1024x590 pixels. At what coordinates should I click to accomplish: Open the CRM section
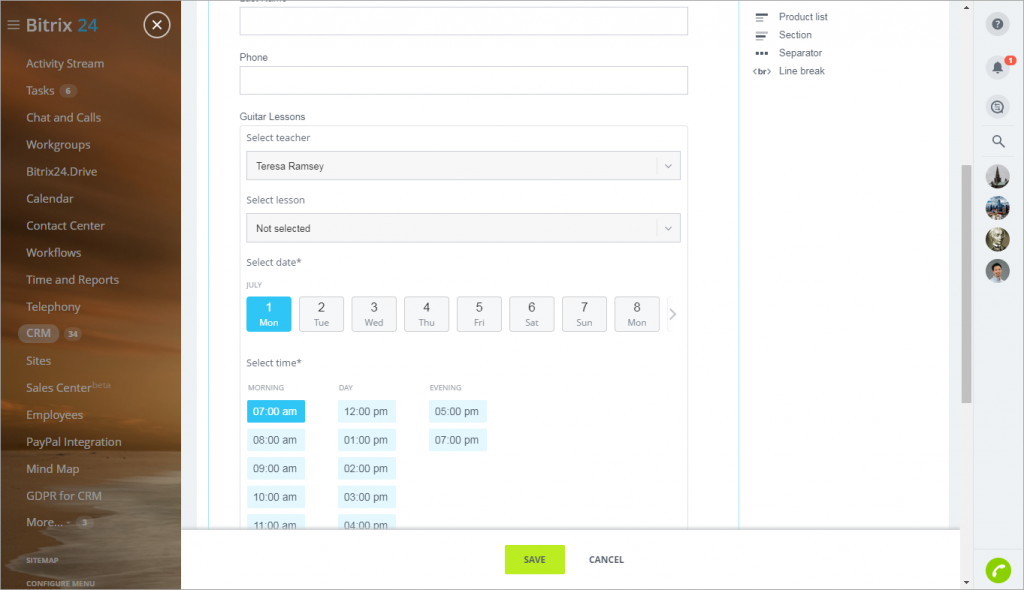[x=39, y=333]
